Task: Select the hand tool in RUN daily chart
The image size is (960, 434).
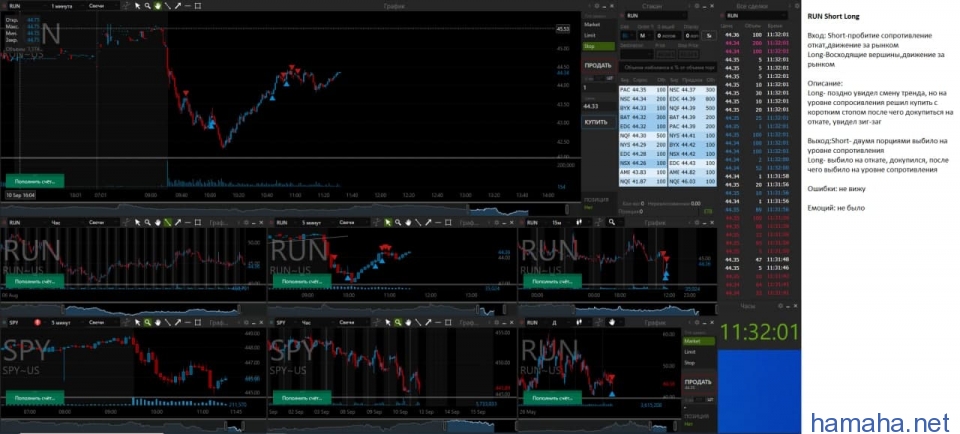Action: pyautogui.click(x=611, y=322)
